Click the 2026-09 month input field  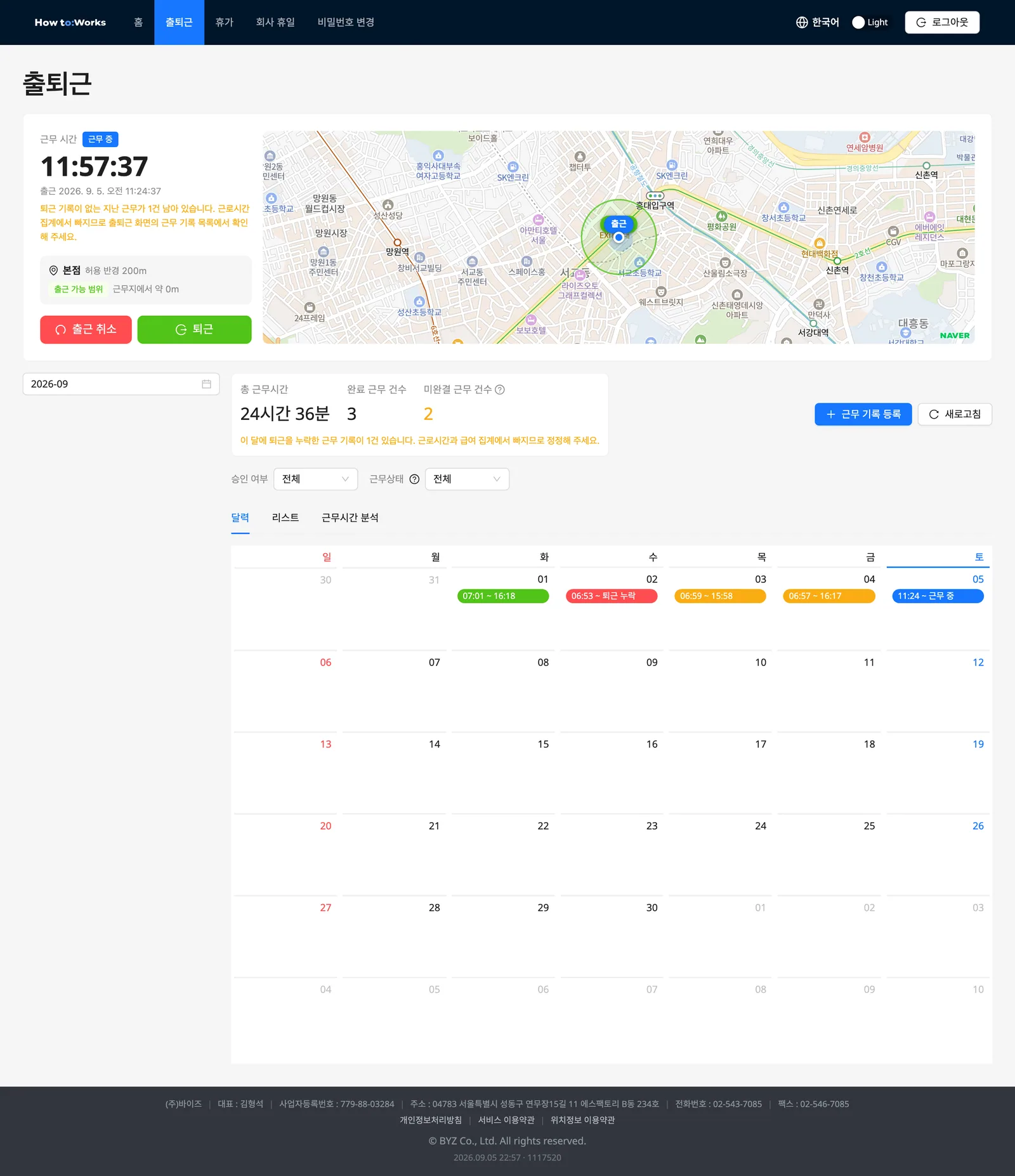point(121,384)
